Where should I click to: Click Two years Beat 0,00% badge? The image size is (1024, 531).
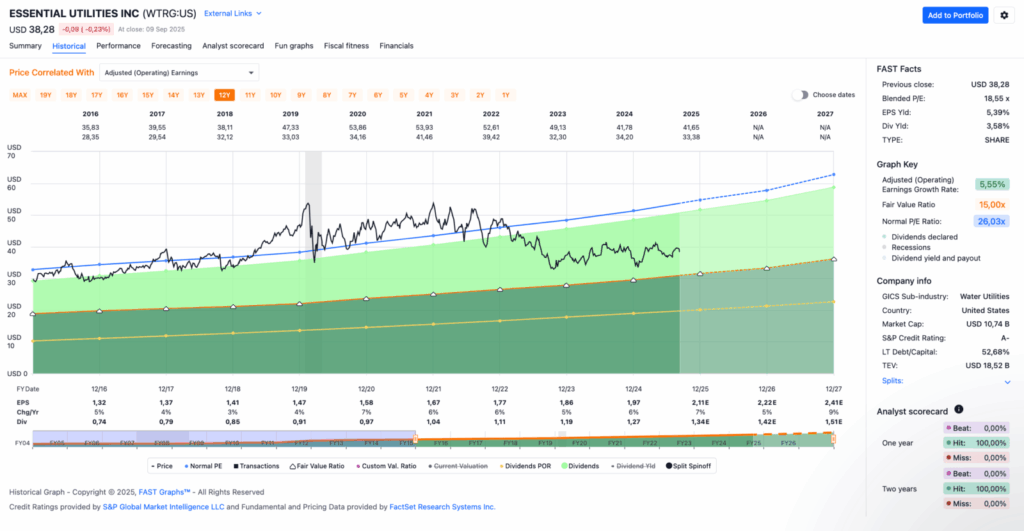pyautogui.click(x=976, y=474)
